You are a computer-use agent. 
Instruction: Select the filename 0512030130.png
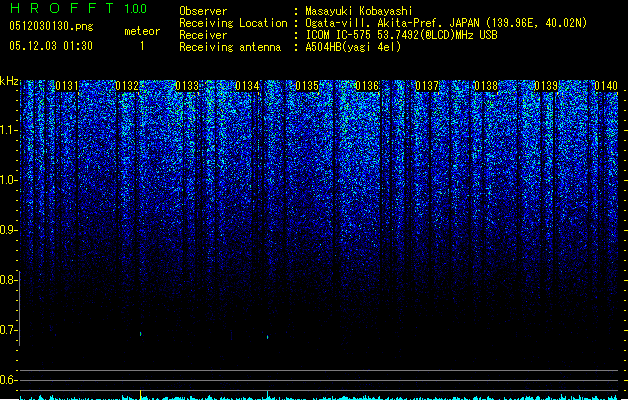(x=51, y=26)
